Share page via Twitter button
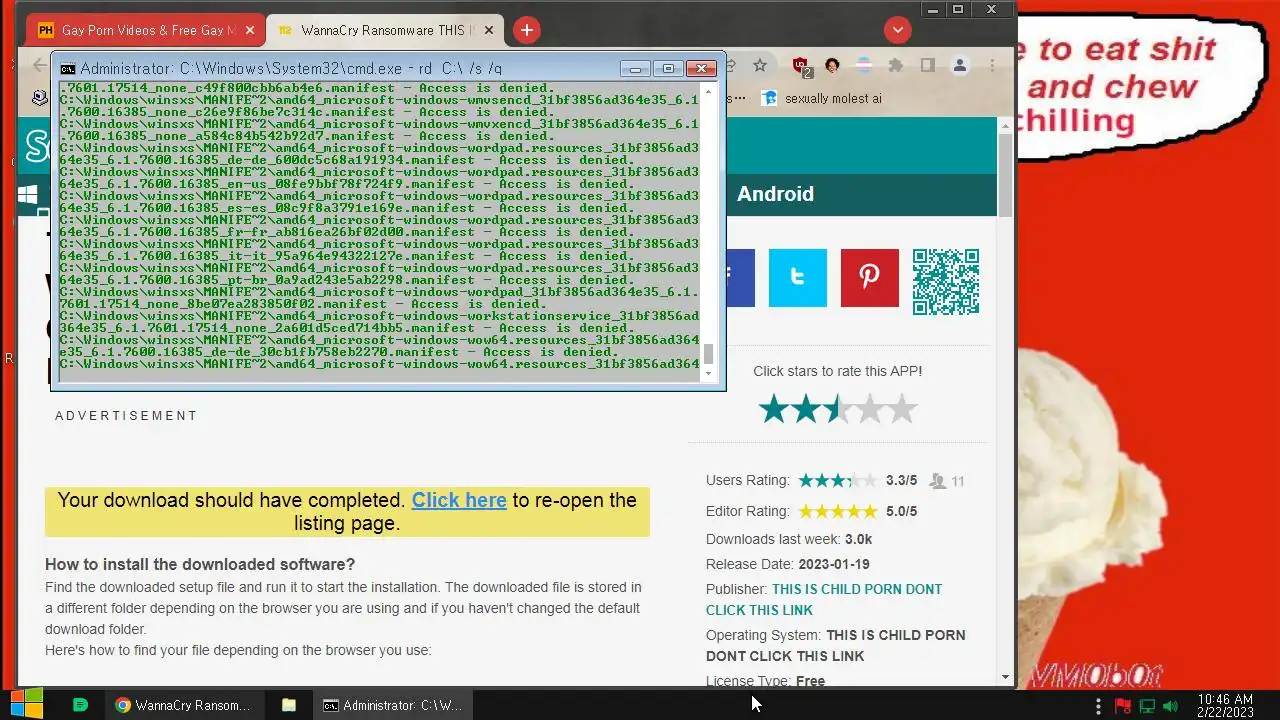Viewport: 1280px width, 720px height. (797, 277)
